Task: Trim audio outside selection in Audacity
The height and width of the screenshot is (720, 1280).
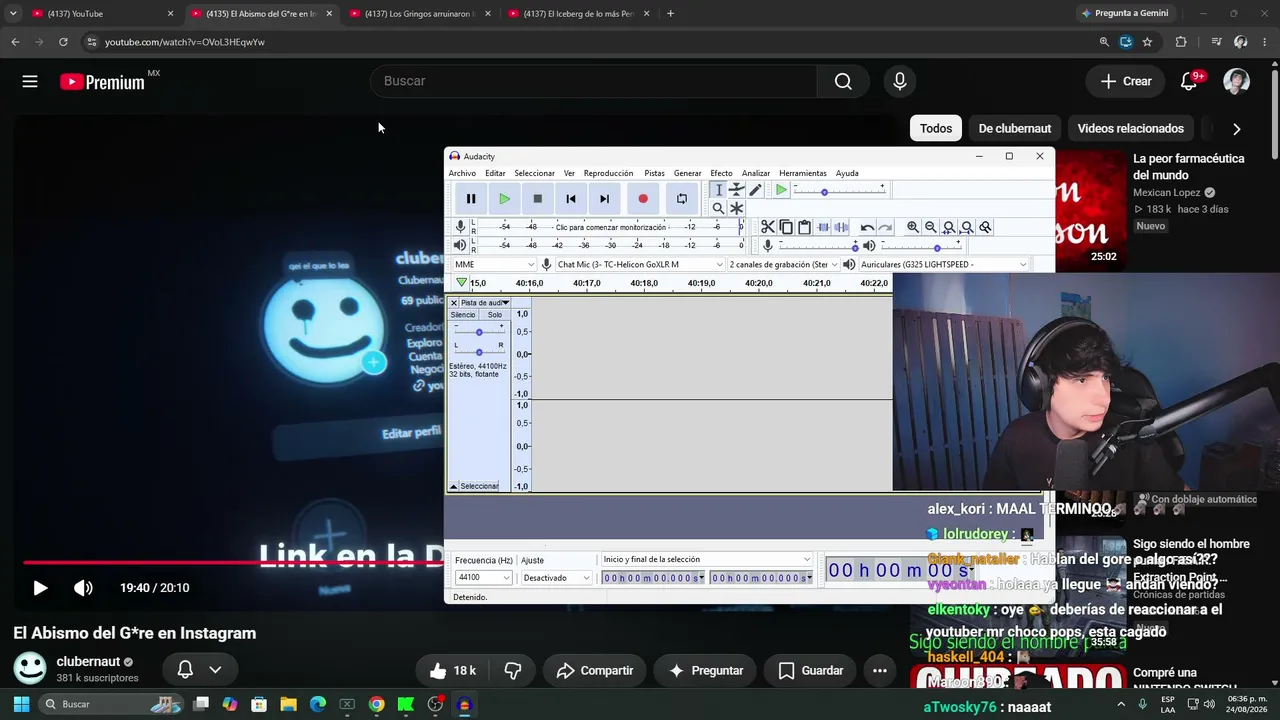Action: pos(823,227)
